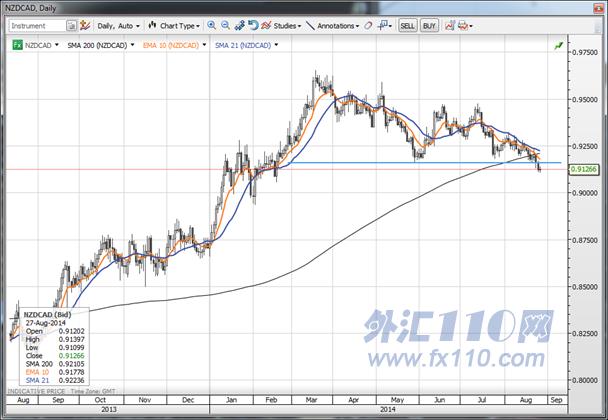Click the Mar month label on time axis
The height and width of the screenshot is (420, 608).
coord(311,400)
